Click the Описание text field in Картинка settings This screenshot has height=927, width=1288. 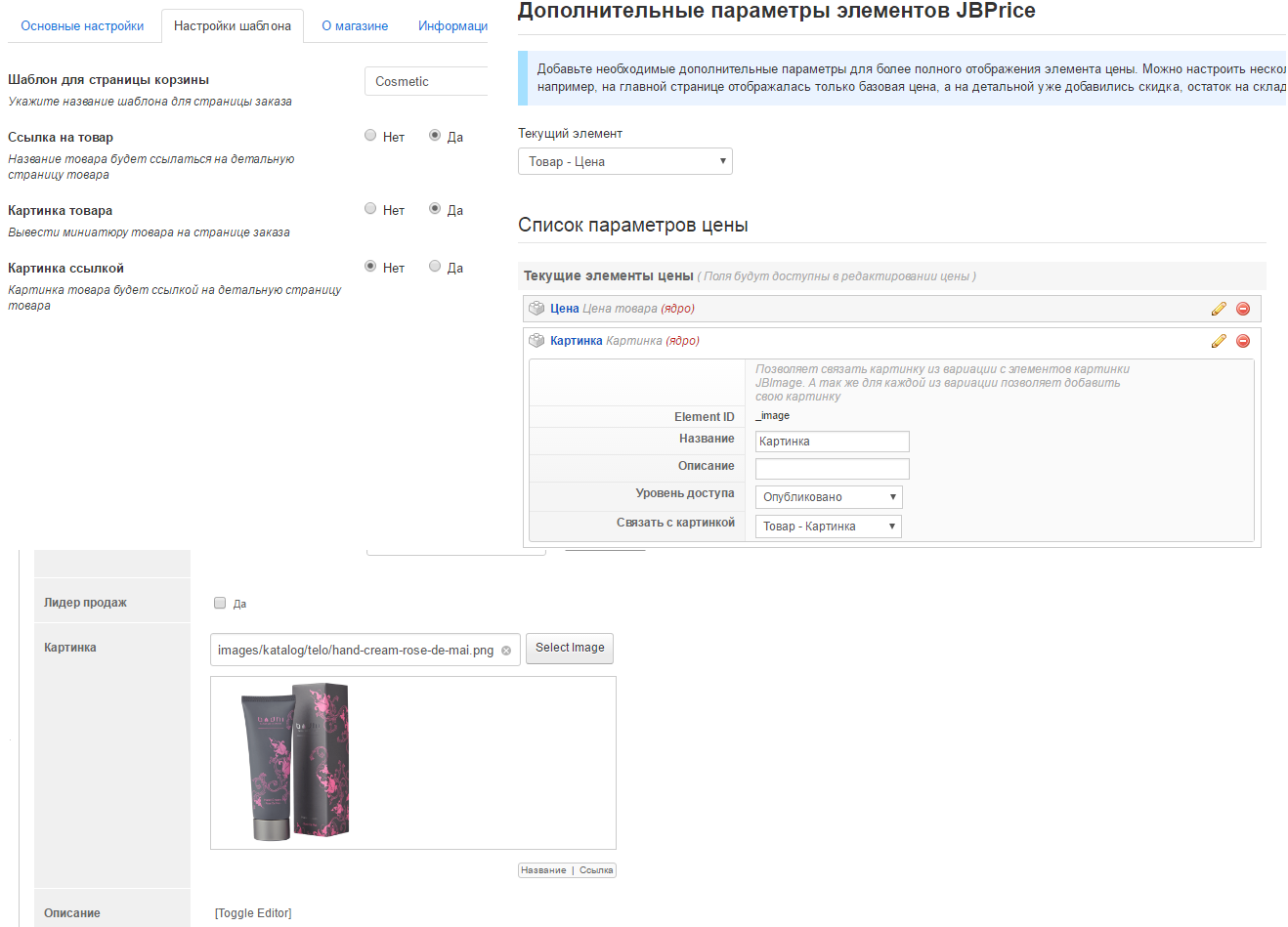coord(832,469)
